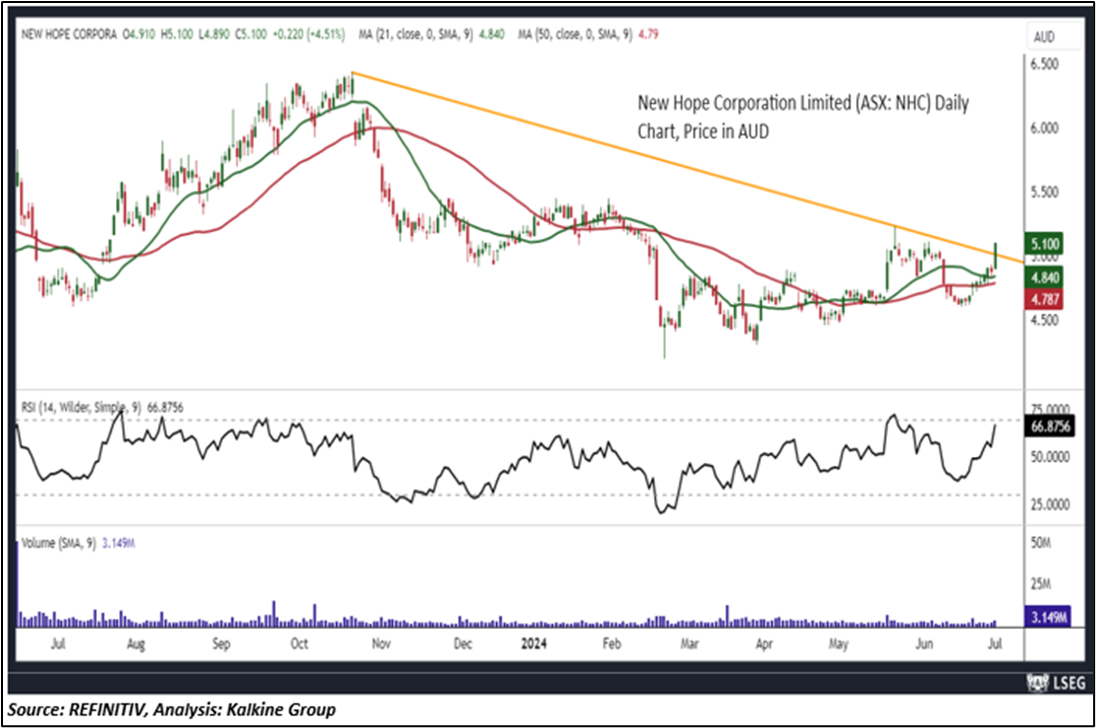Image resolution: width=1096 pixels, height=728 pixels.
Task: Click the 5.500 price axis label
Action: (x=1045, y=192)
